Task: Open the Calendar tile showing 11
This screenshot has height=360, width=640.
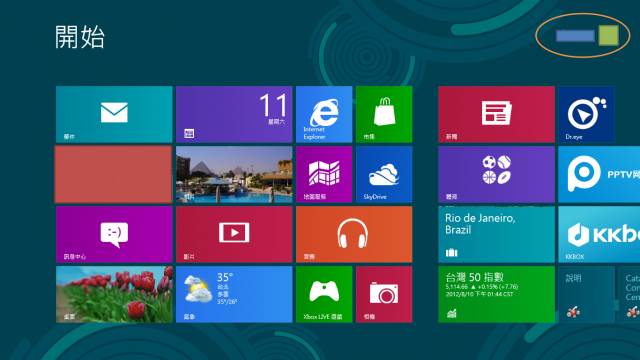Action: [234, 114]
